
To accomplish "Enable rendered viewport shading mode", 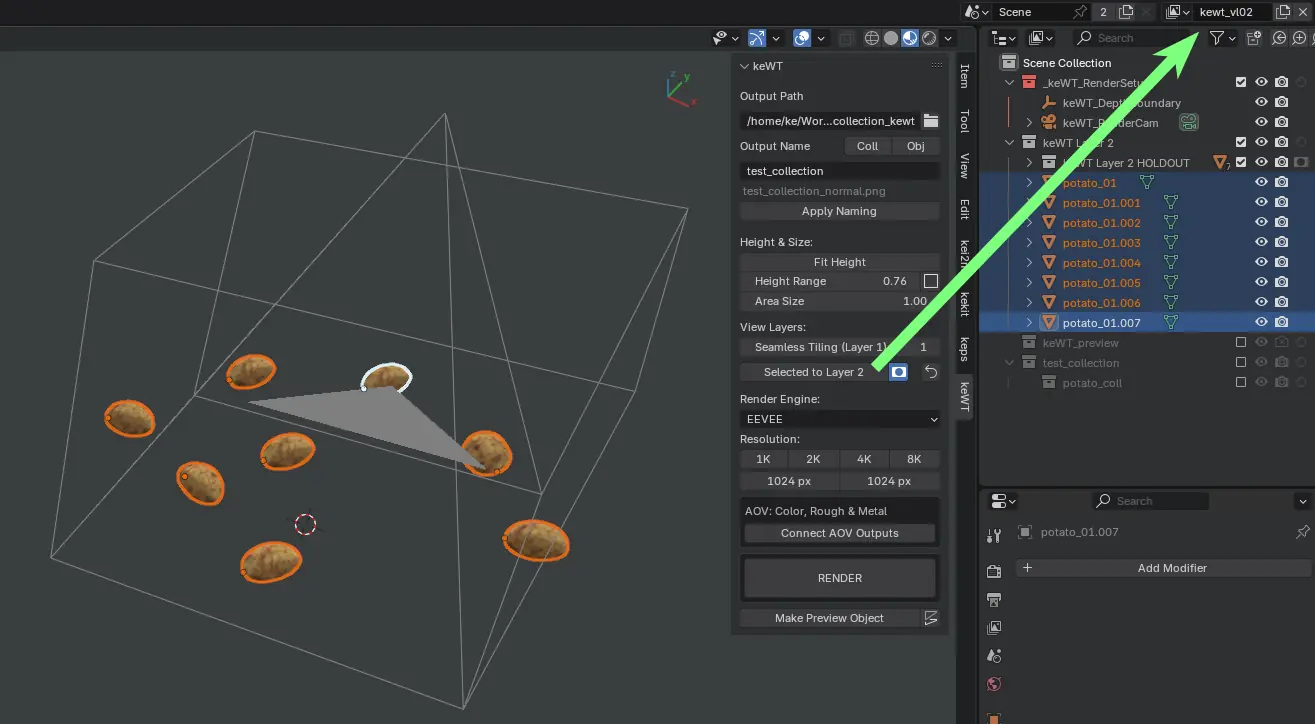I will coord(929,39).
